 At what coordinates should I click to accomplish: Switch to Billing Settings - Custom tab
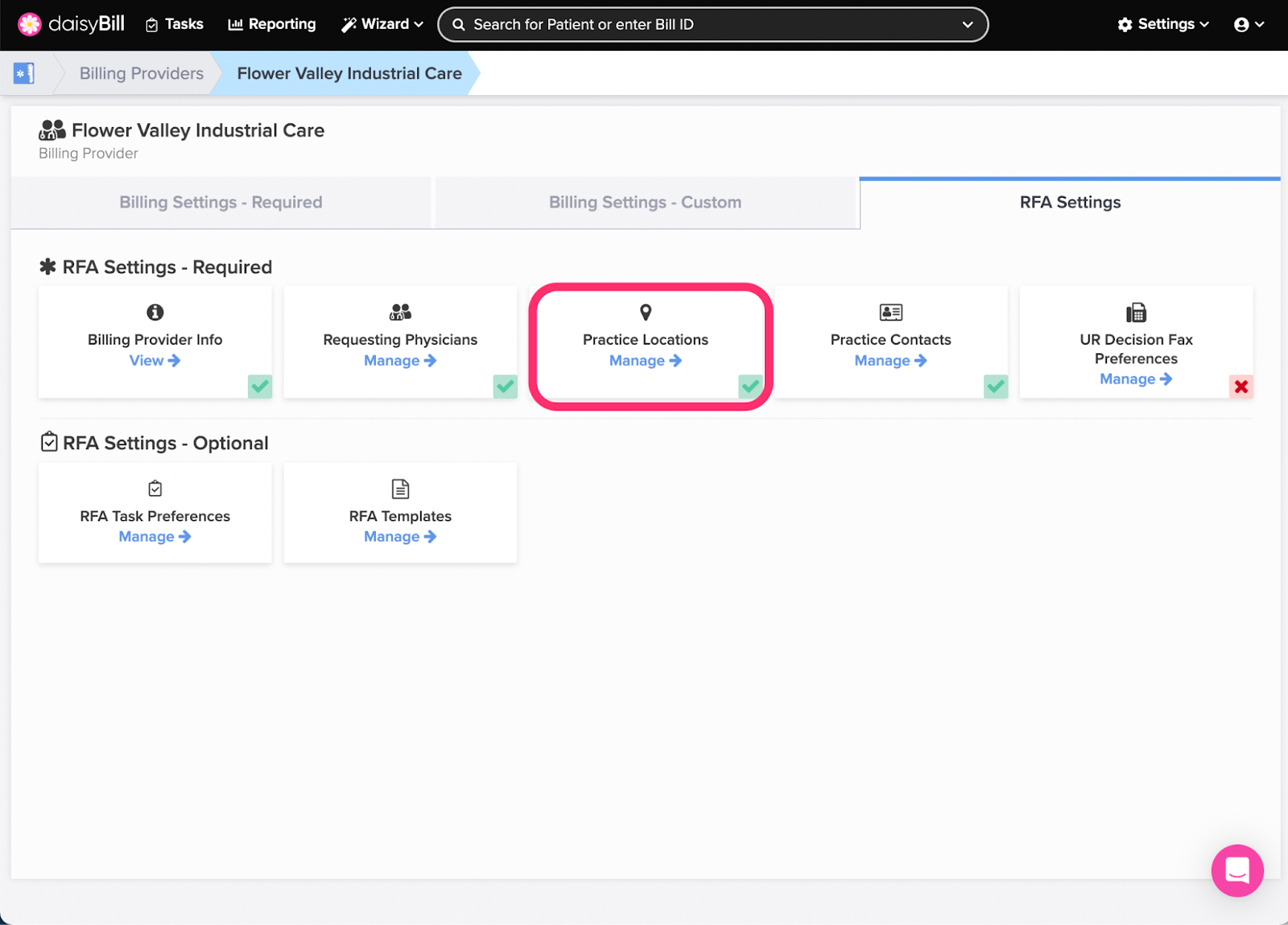point(646,203)
